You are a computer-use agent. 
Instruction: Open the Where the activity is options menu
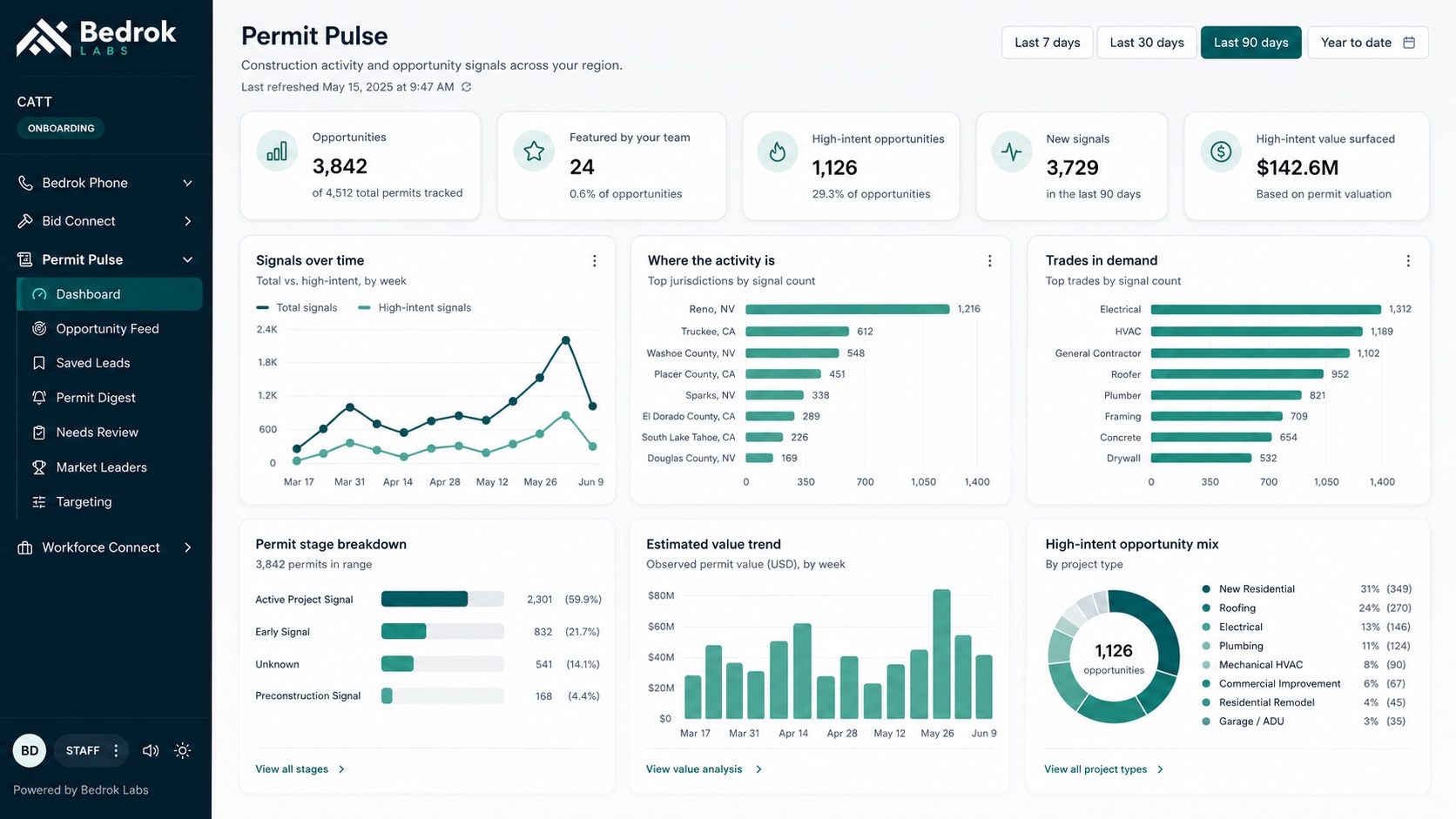click(x=989, y=261)
